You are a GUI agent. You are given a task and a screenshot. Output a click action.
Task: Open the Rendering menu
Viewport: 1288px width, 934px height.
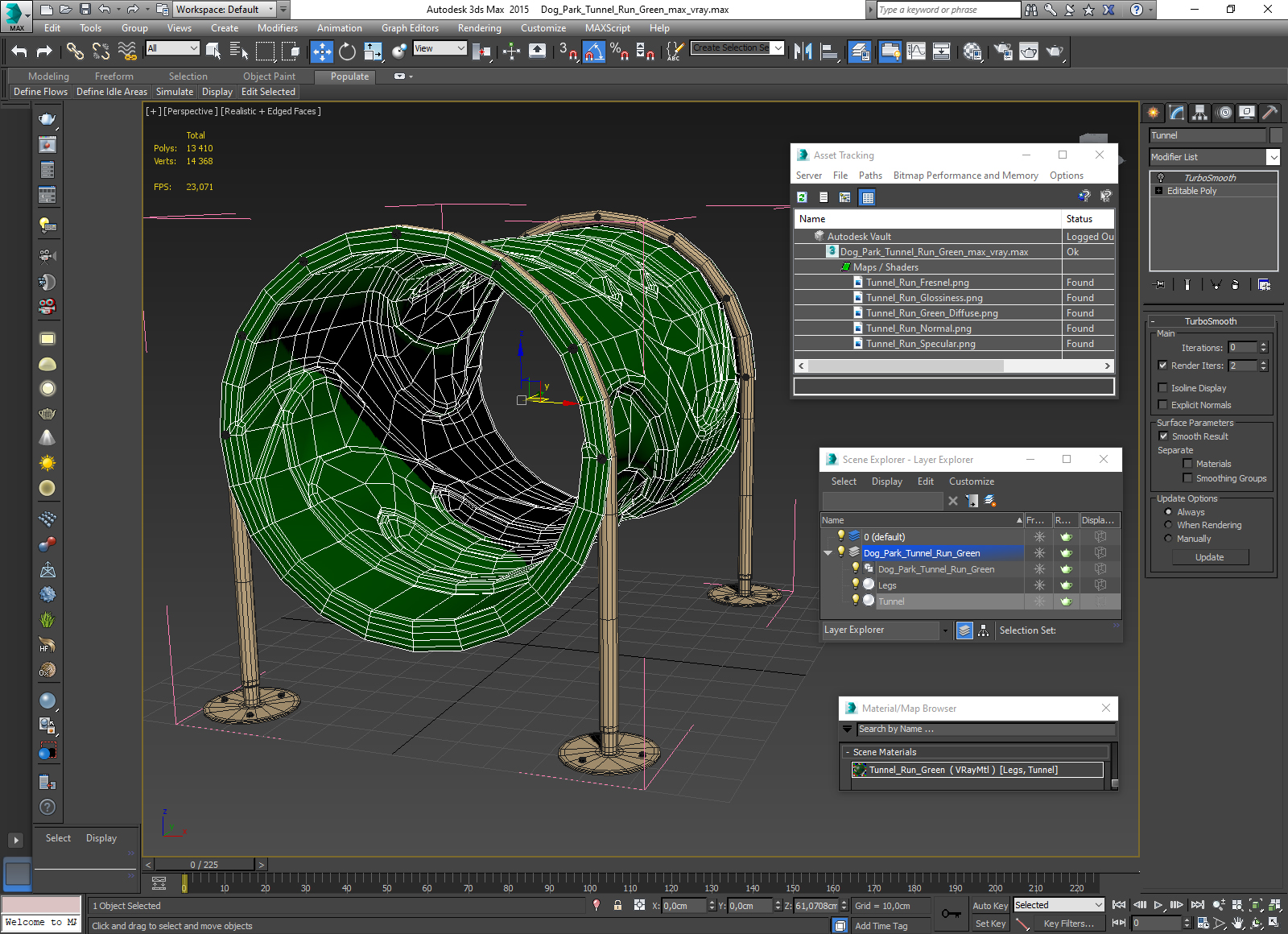pos(479,27)
